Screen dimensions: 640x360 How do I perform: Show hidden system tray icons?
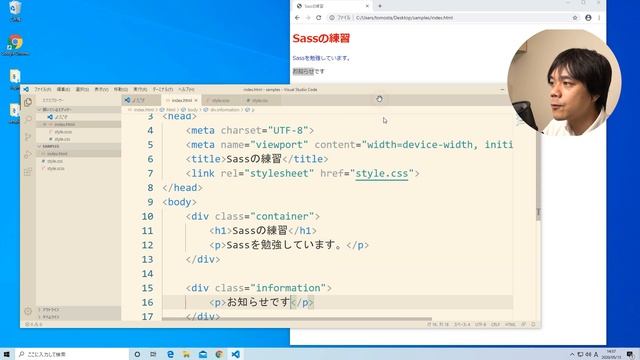(572, 354)
